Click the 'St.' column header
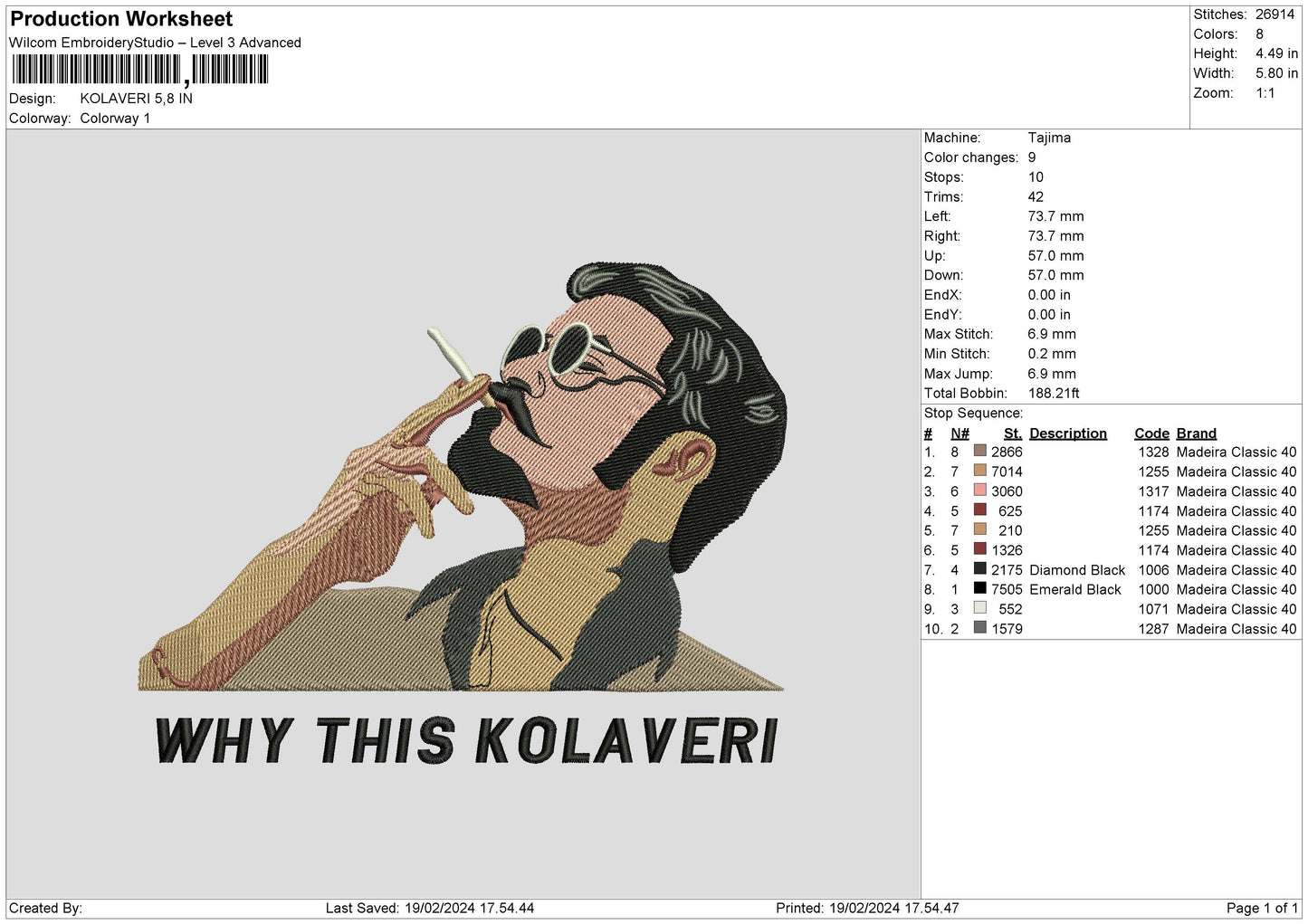Viewport: 1308px width, 924px height. click(x=1013, y=433)
